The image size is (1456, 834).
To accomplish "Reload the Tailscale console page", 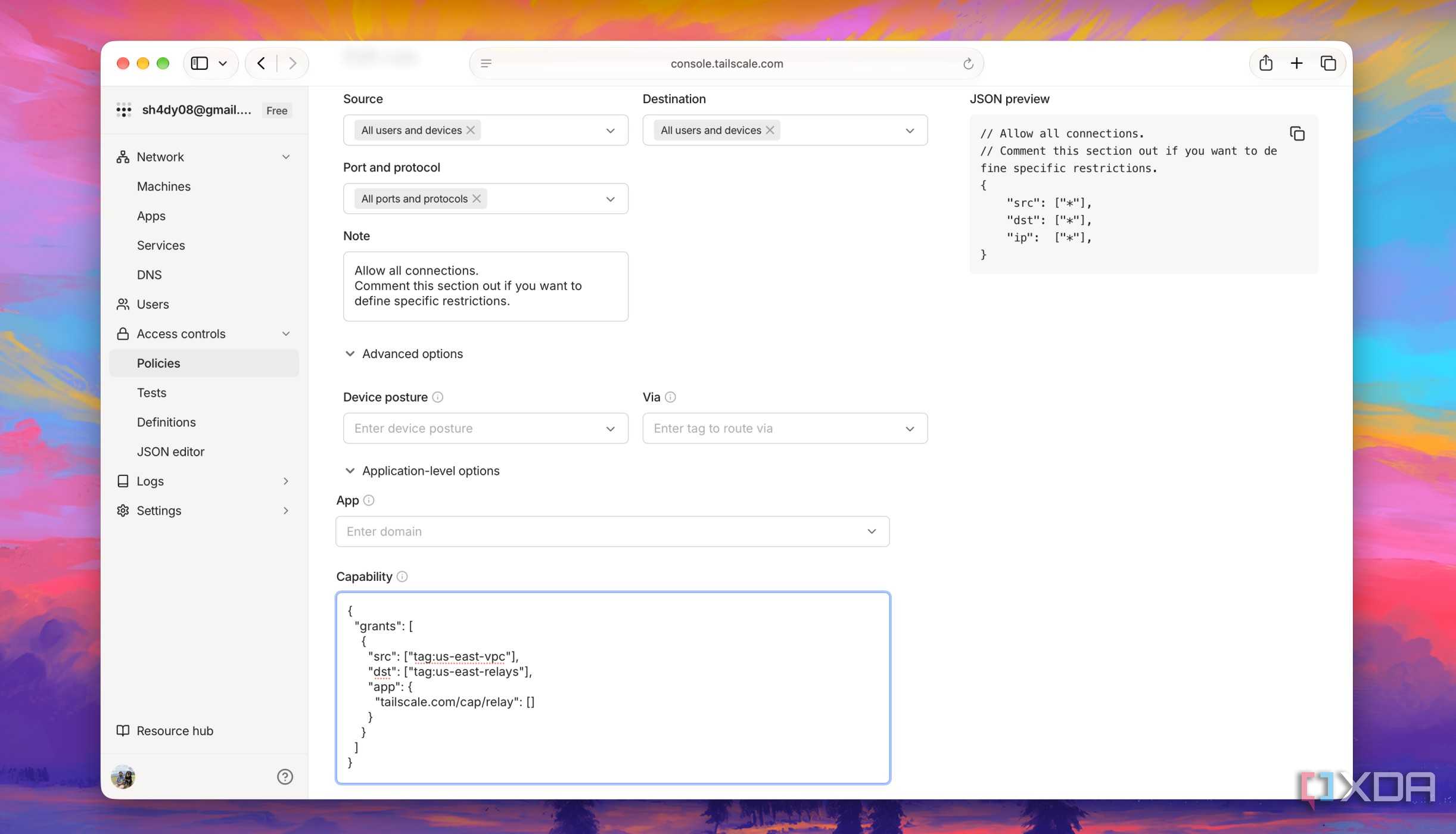I will (968, 64).
